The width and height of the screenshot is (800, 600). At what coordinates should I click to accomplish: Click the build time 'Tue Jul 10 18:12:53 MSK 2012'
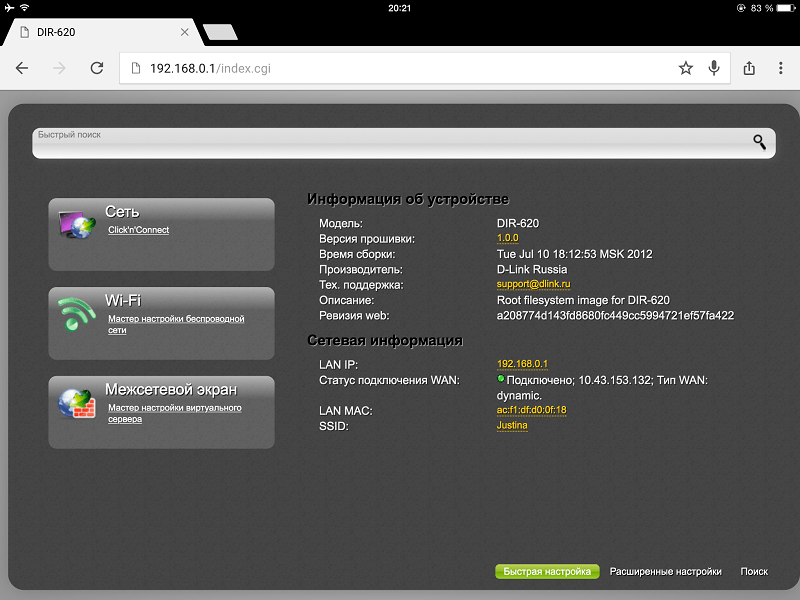[574, 254]
